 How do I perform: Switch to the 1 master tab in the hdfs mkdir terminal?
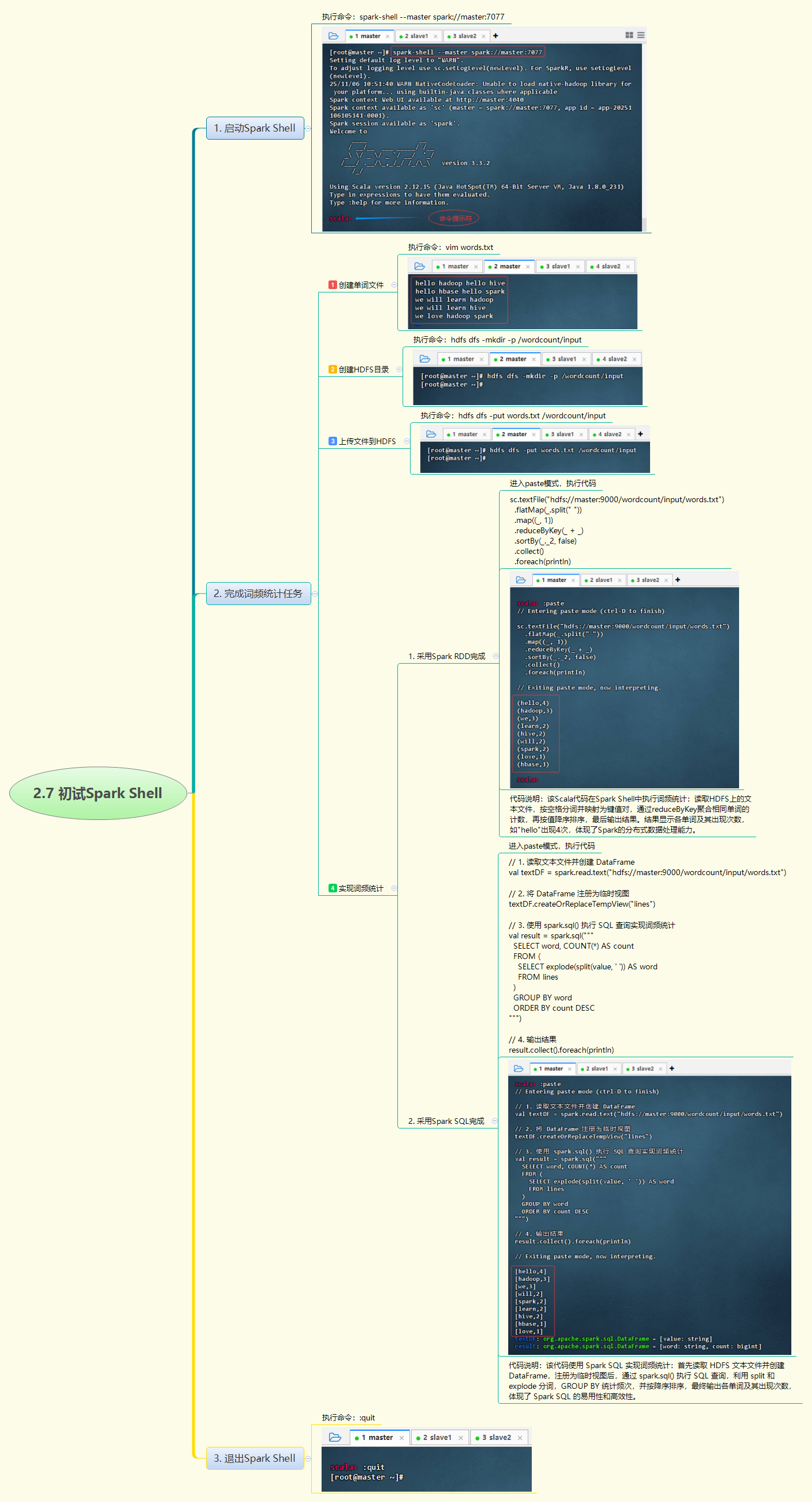tap(463, 359)
